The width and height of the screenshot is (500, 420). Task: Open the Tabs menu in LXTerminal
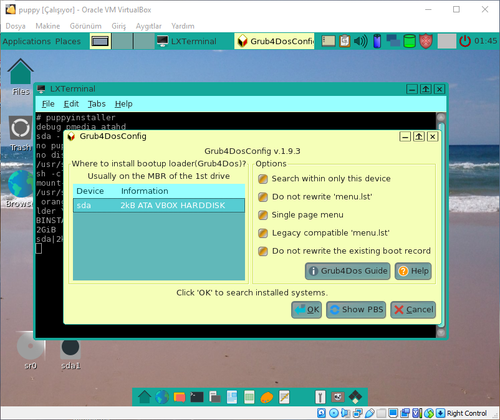pyautogui.click(x=96, y=104)
